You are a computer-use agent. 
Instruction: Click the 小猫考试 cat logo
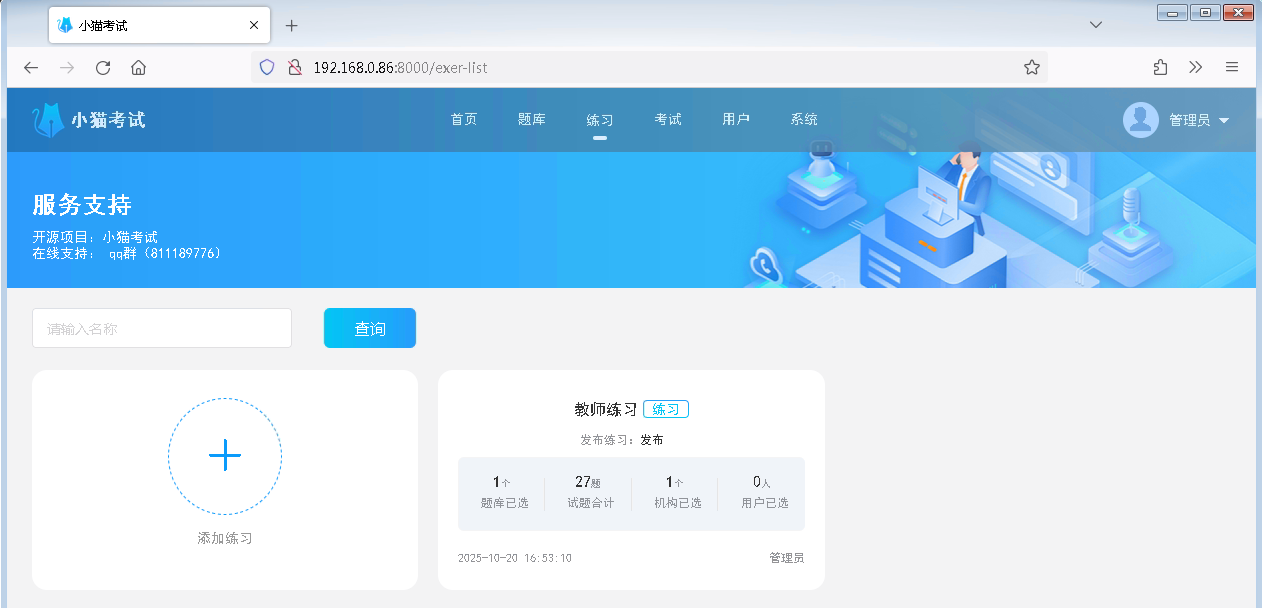pos(50,118)
